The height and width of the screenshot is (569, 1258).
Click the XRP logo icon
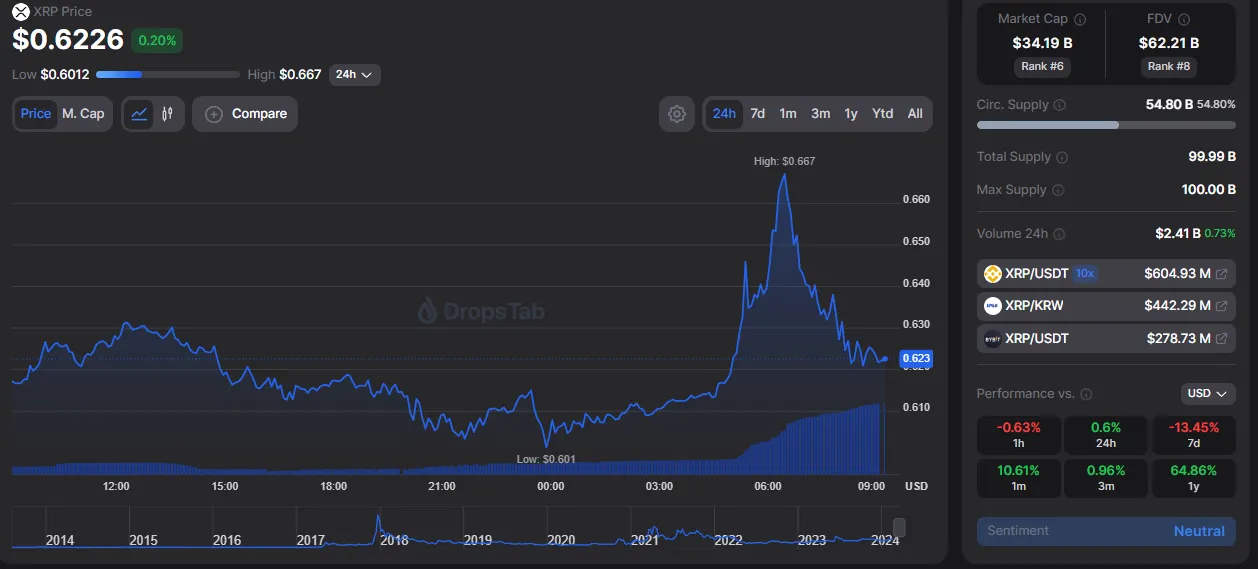(x=20, y=11)
